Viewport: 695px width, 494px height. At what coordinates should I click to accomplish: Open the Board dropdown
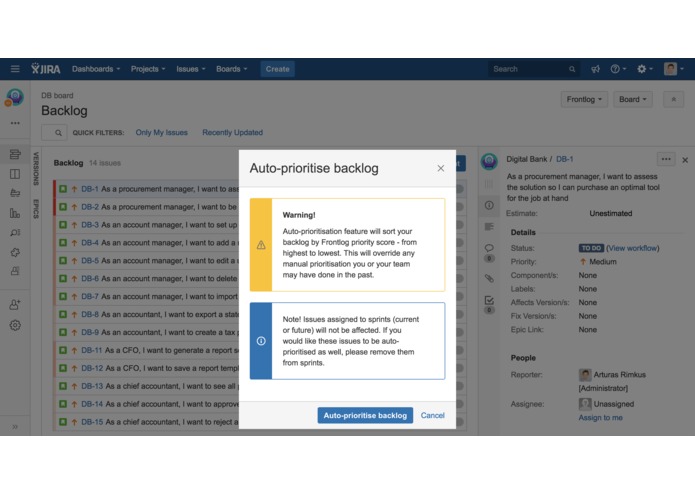[633, 99]
